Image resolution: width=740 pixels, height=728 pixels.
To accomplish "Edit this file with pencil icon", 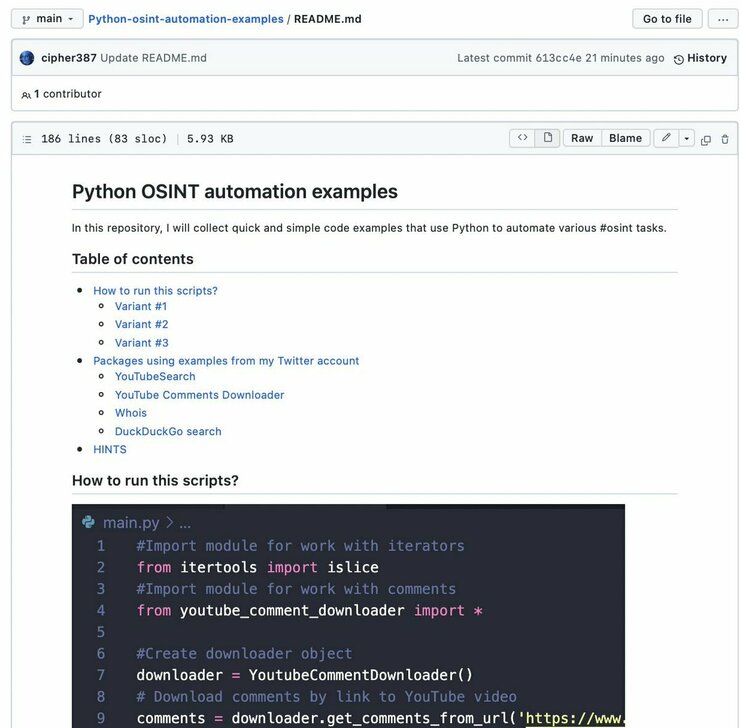I will (666, 138).
